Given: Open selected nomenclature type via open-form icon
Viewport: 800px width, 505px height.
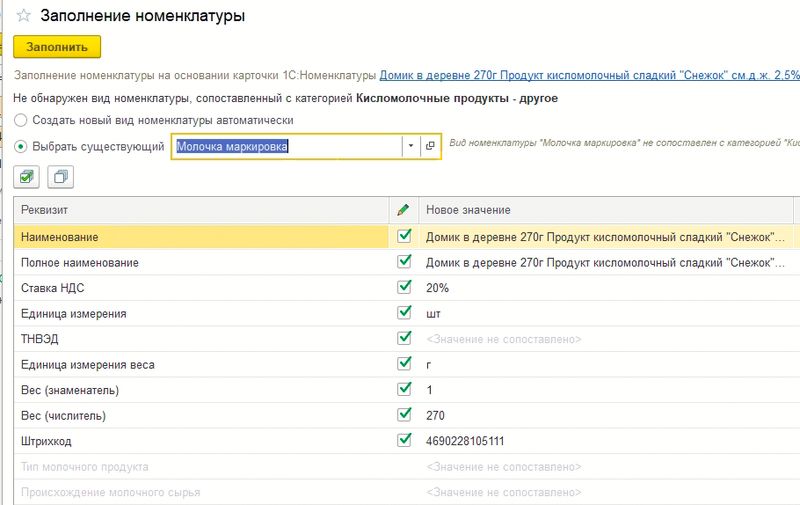Looking at the screenshot, I should (x=430, y=146).
